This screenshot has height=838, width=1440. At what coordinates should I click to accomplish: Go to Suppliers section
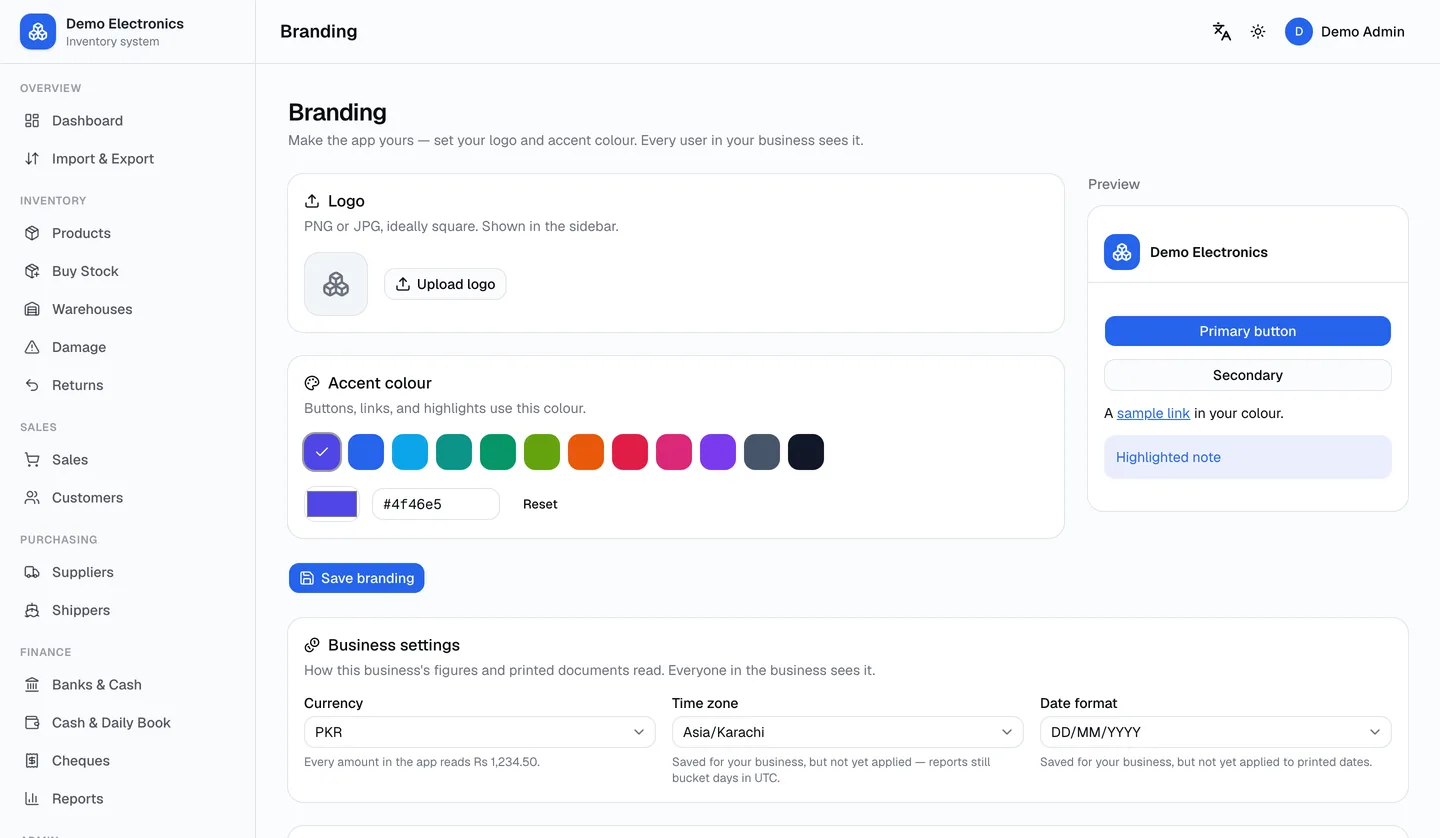click(x=128, y=572)
